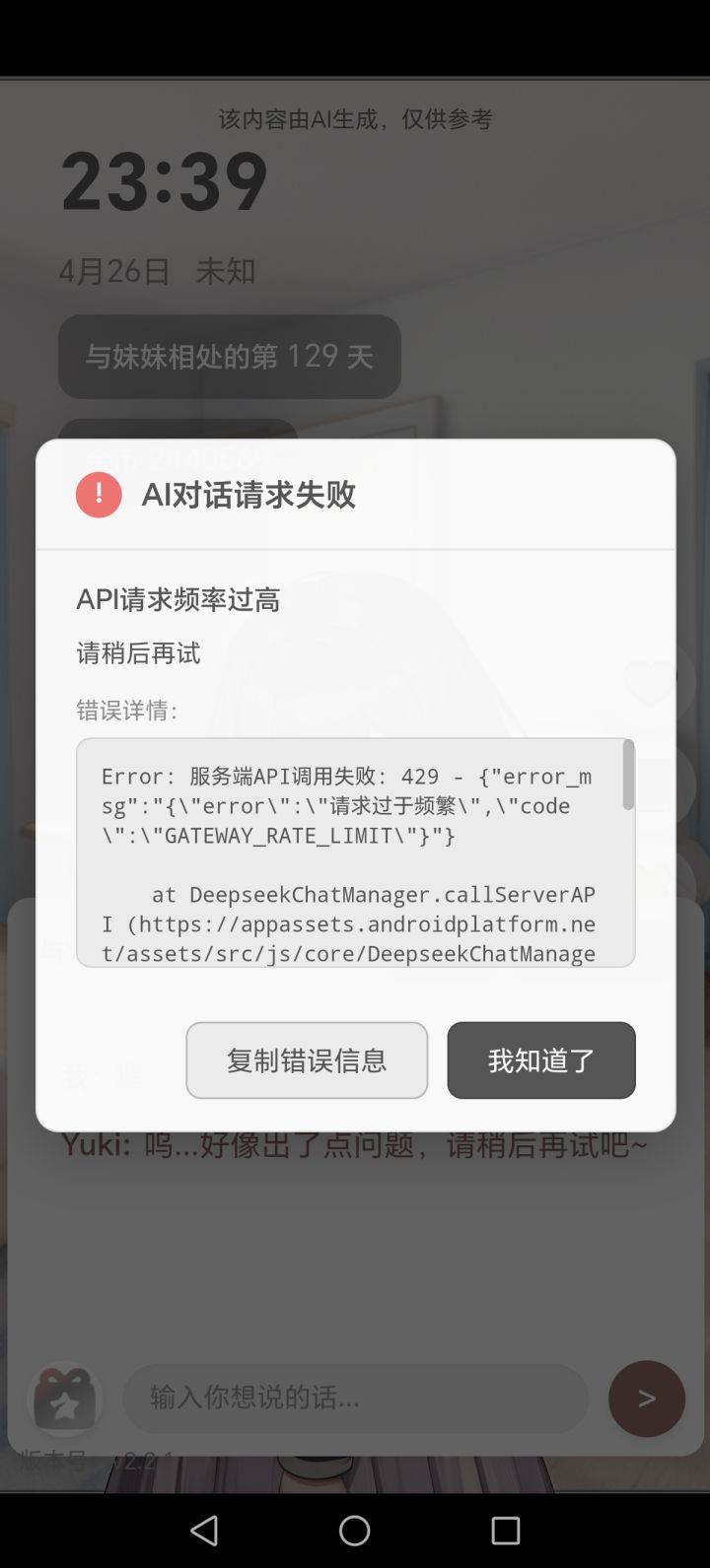710x1568 pixels.
Task: Click the red exclamation error icon
Action: (x=99, y=495)
